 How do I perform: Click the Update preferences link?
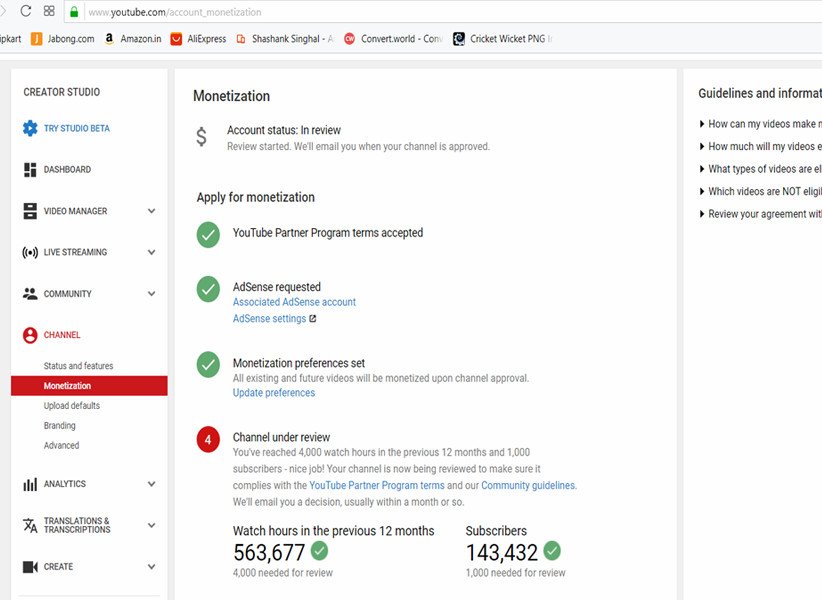(274, 392)
